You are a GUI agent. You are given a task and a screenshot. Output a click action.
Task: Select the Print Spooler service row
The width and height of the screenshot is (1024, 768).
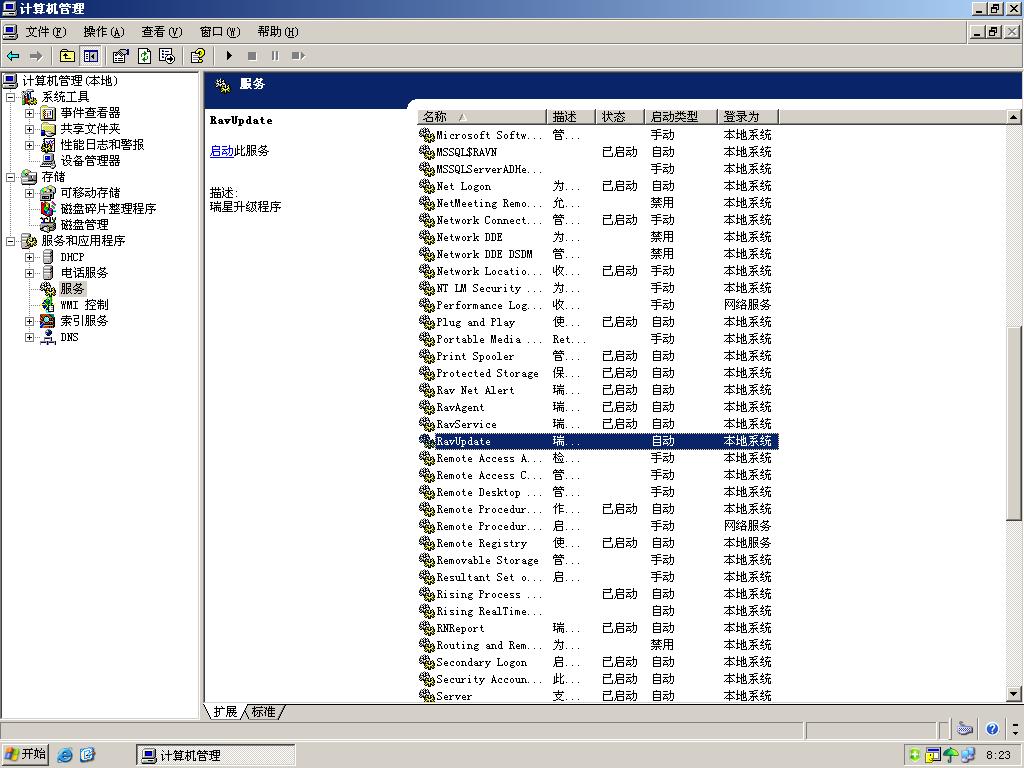pyautogui.click(x=598, y=357)
